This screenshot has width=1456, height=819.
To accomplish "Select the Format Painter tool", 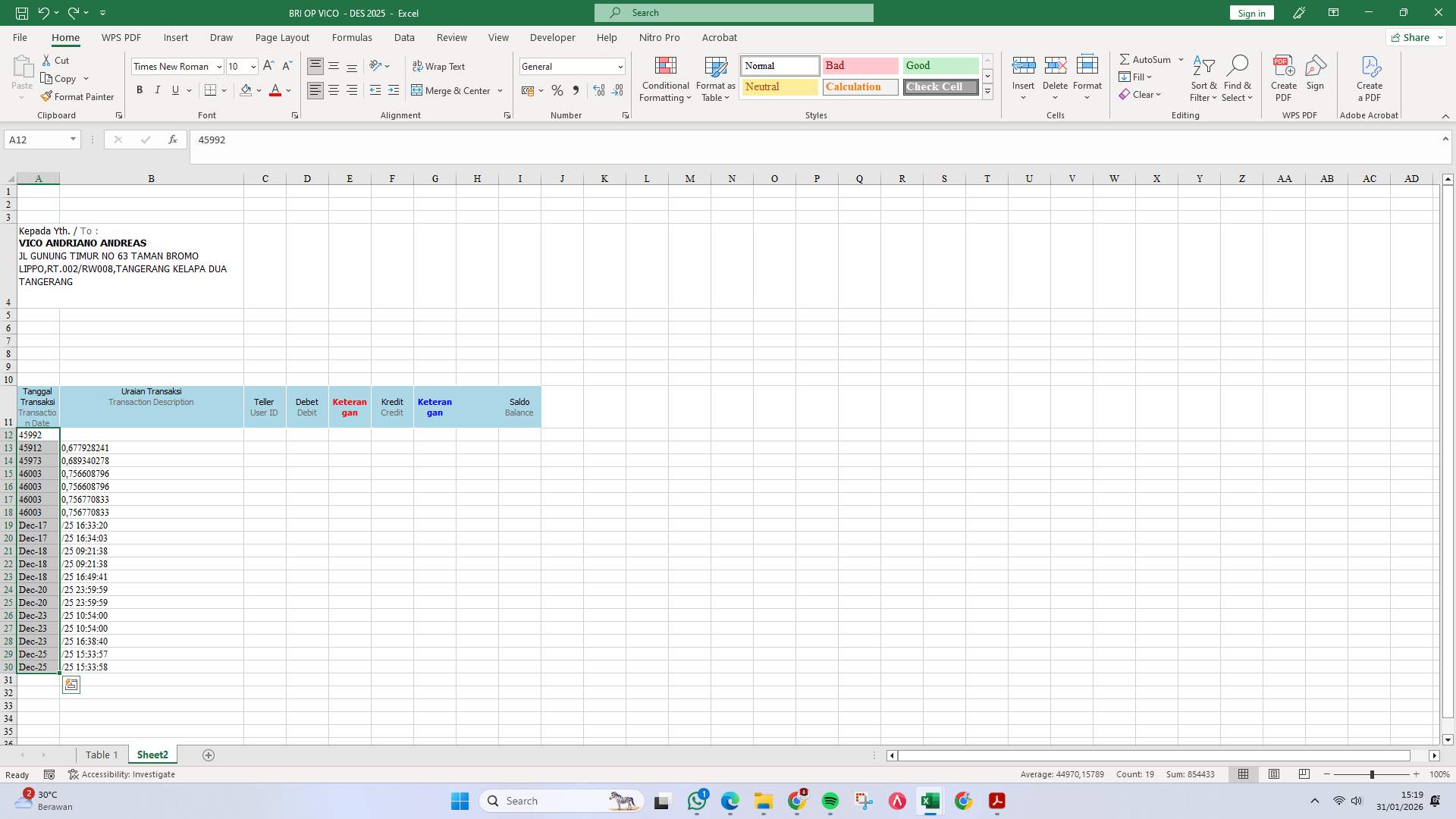I will click(77, 96).
